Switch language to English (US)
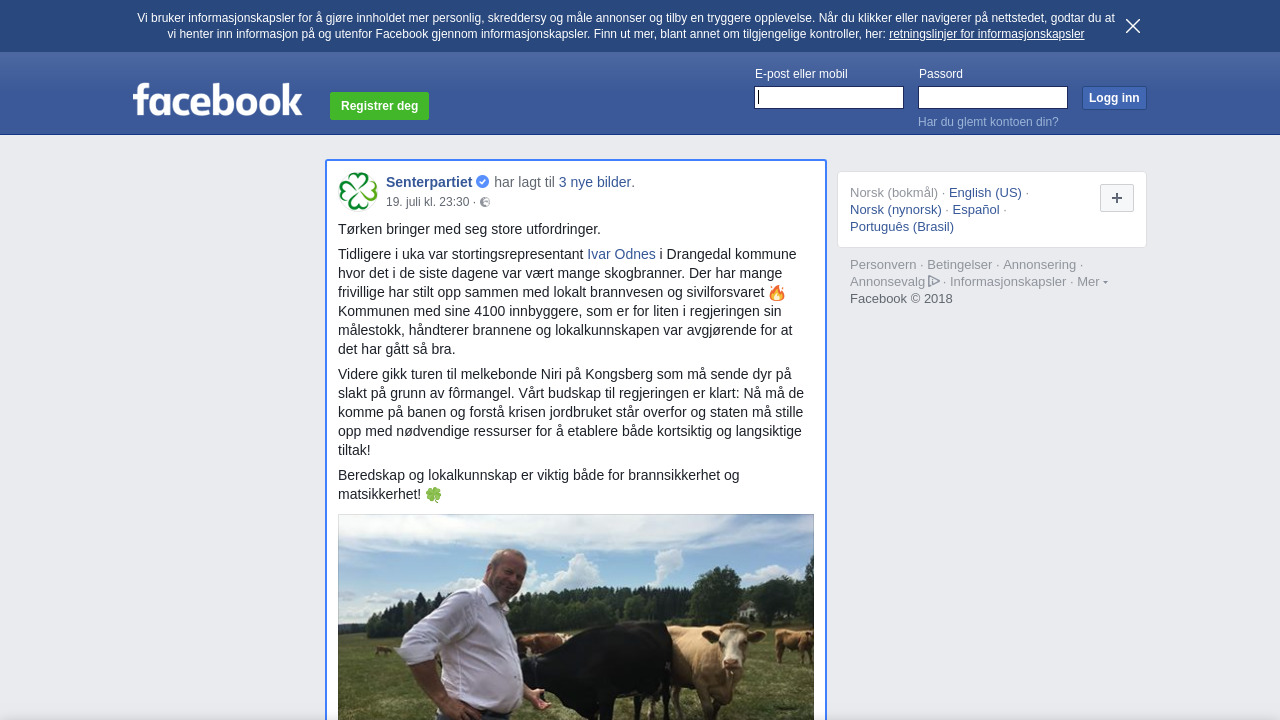 point(985,193)
